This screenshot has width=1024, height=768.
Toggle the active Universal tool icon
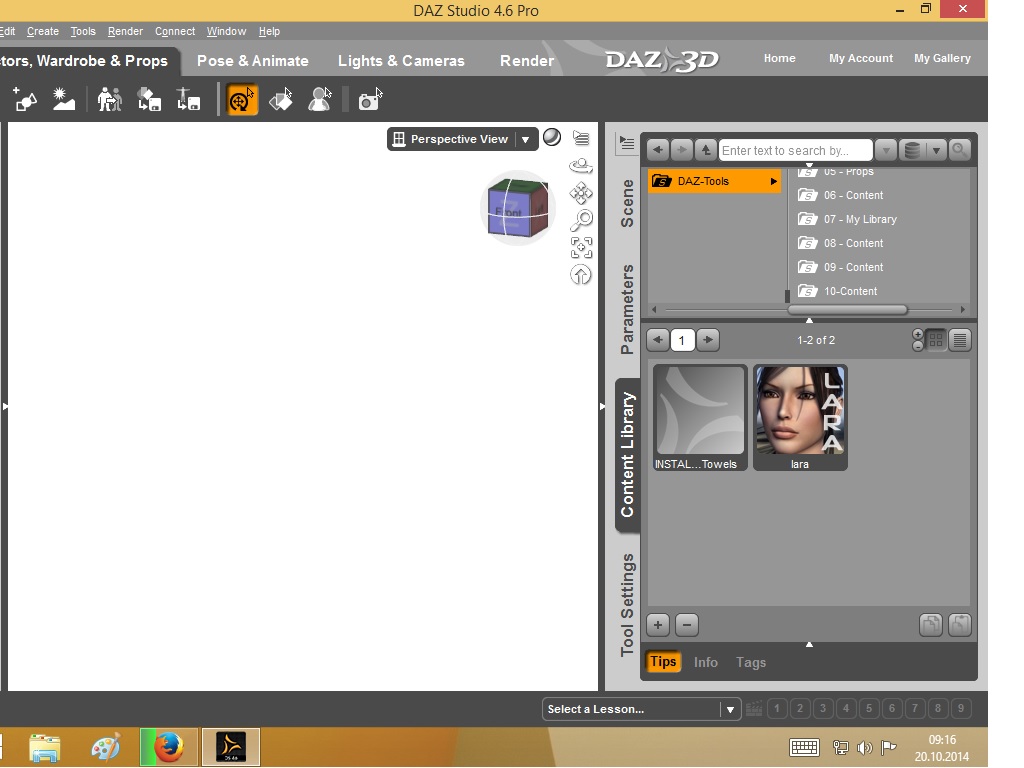[x=242, y=100]
